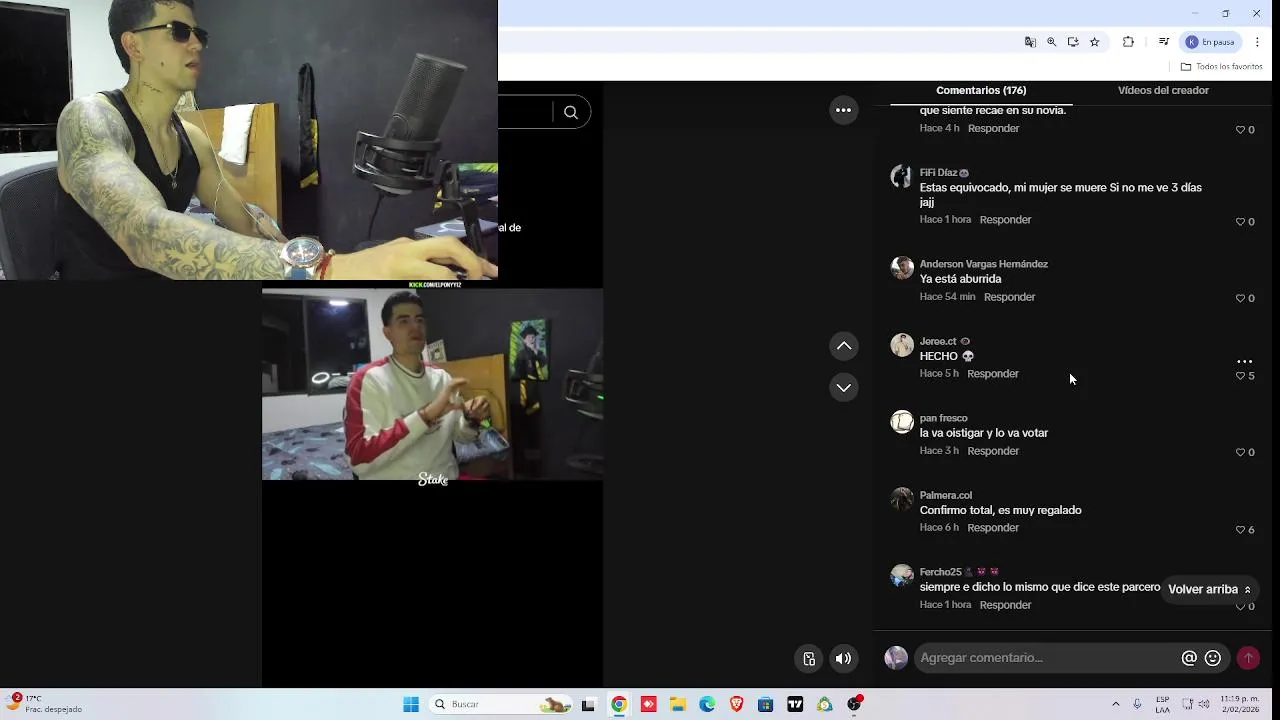Image resolution: width=1280 pixels, height=720 pixels.
Task: Open the Todos los favoritos folder
Action: 1221,67
